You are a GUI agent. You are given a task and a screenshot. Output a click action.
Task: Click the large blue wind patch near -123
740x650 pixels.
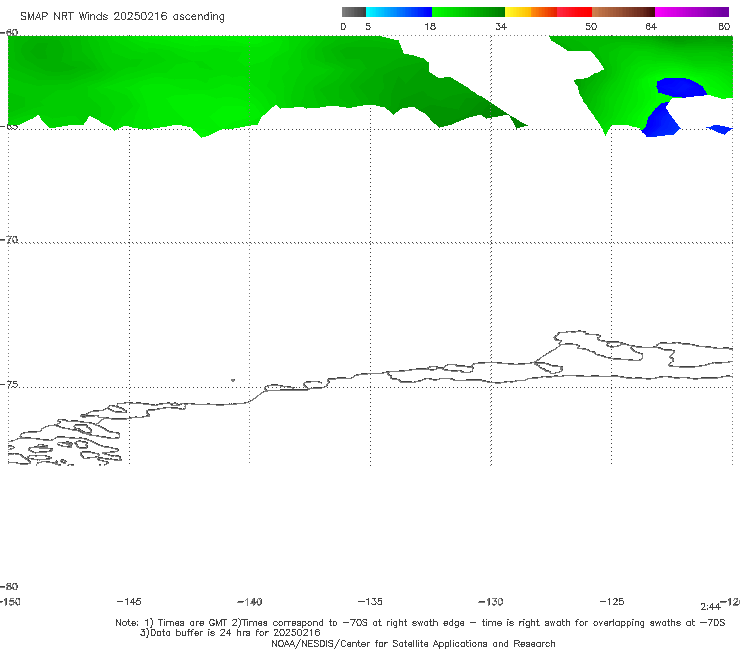coord(662,120)
